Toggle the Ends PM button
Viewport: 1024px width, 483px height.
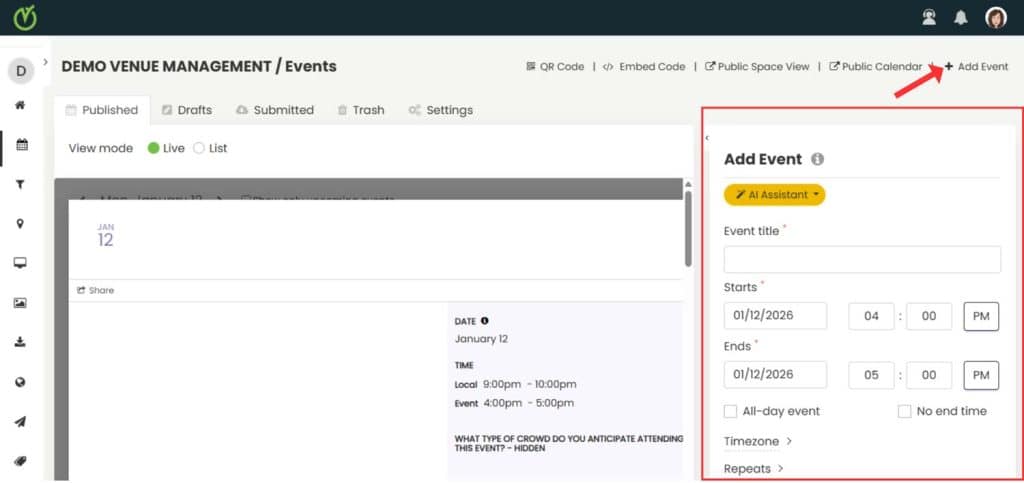981,375
